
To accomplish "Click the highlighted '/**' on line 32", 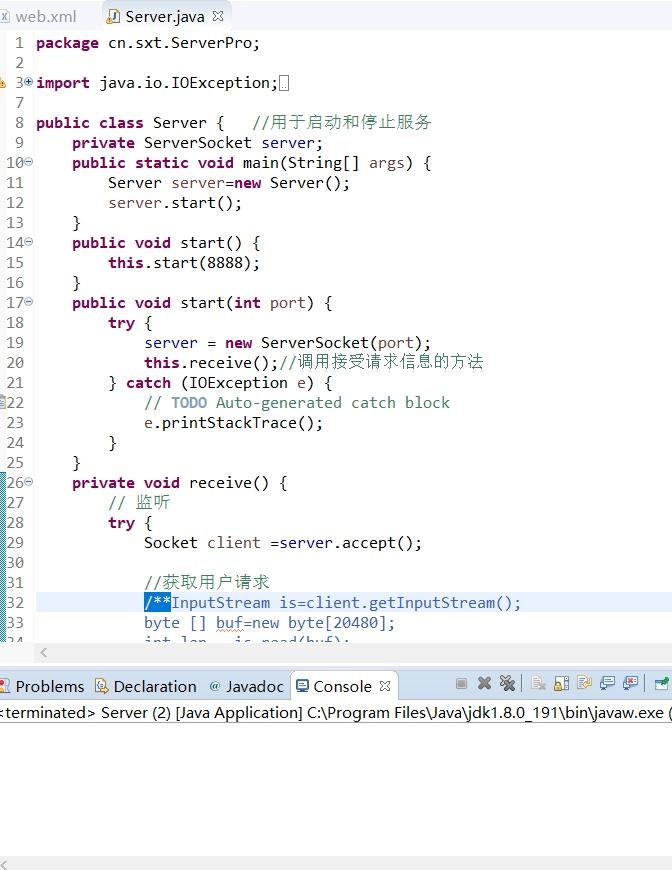I will pos(157,602).
